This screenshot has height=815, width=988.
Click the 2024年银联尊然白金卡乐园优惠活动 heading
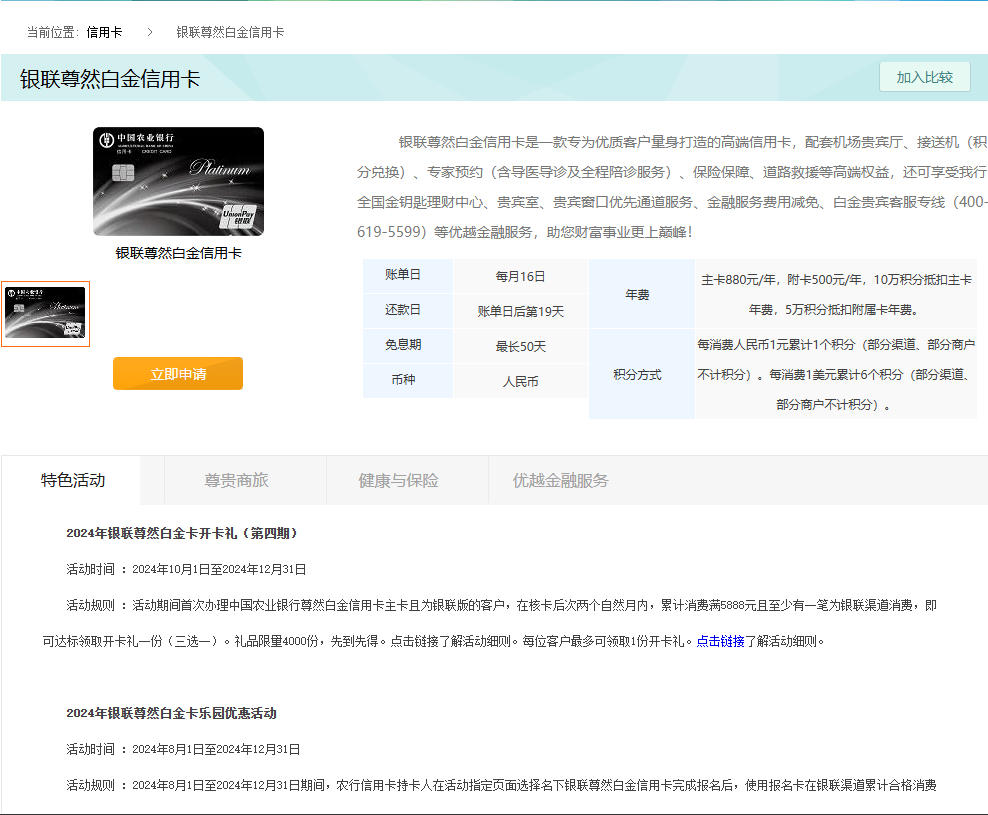point(171,713)
